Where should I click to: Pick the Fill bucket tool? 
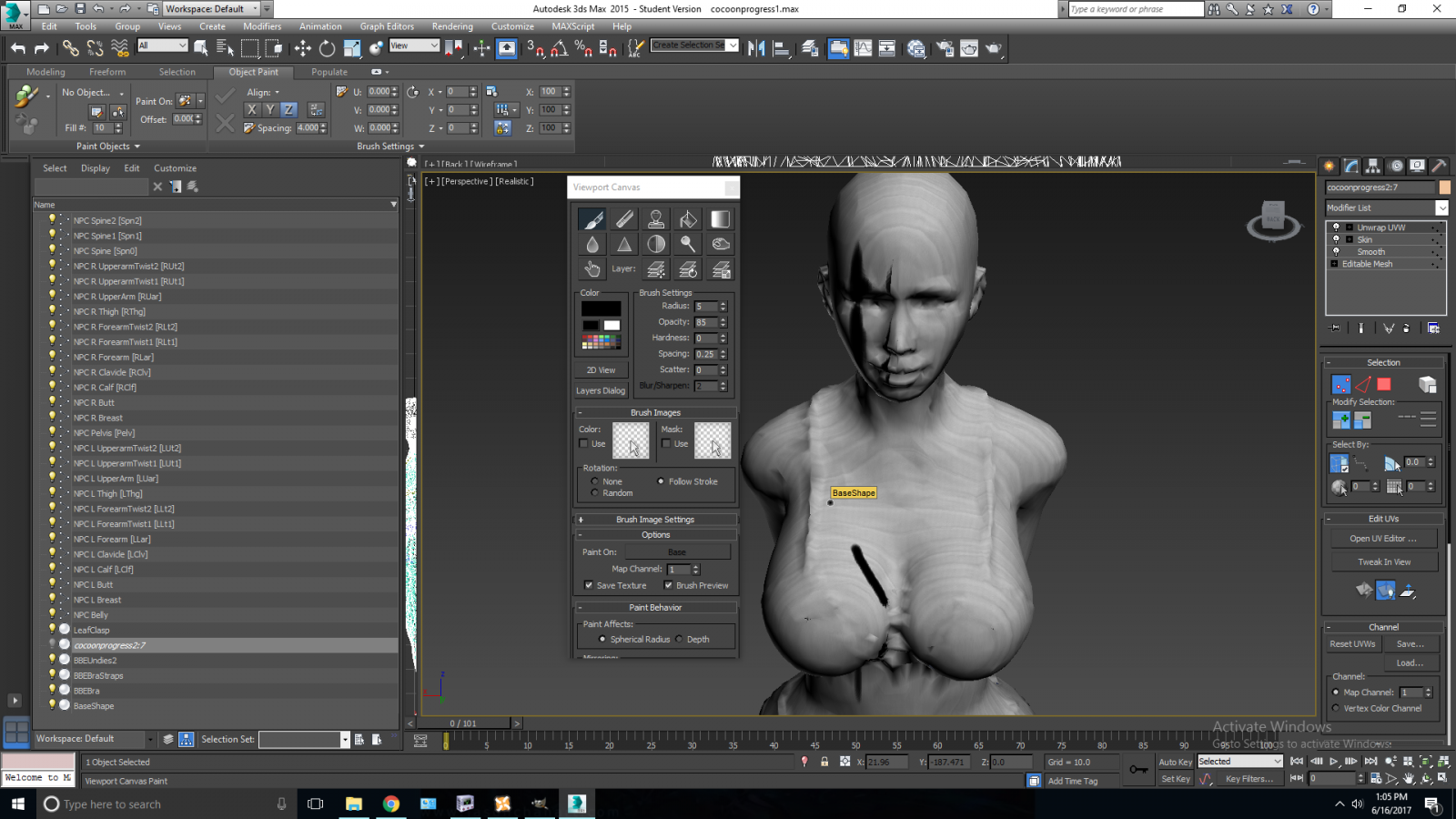[x=688, y=219]
